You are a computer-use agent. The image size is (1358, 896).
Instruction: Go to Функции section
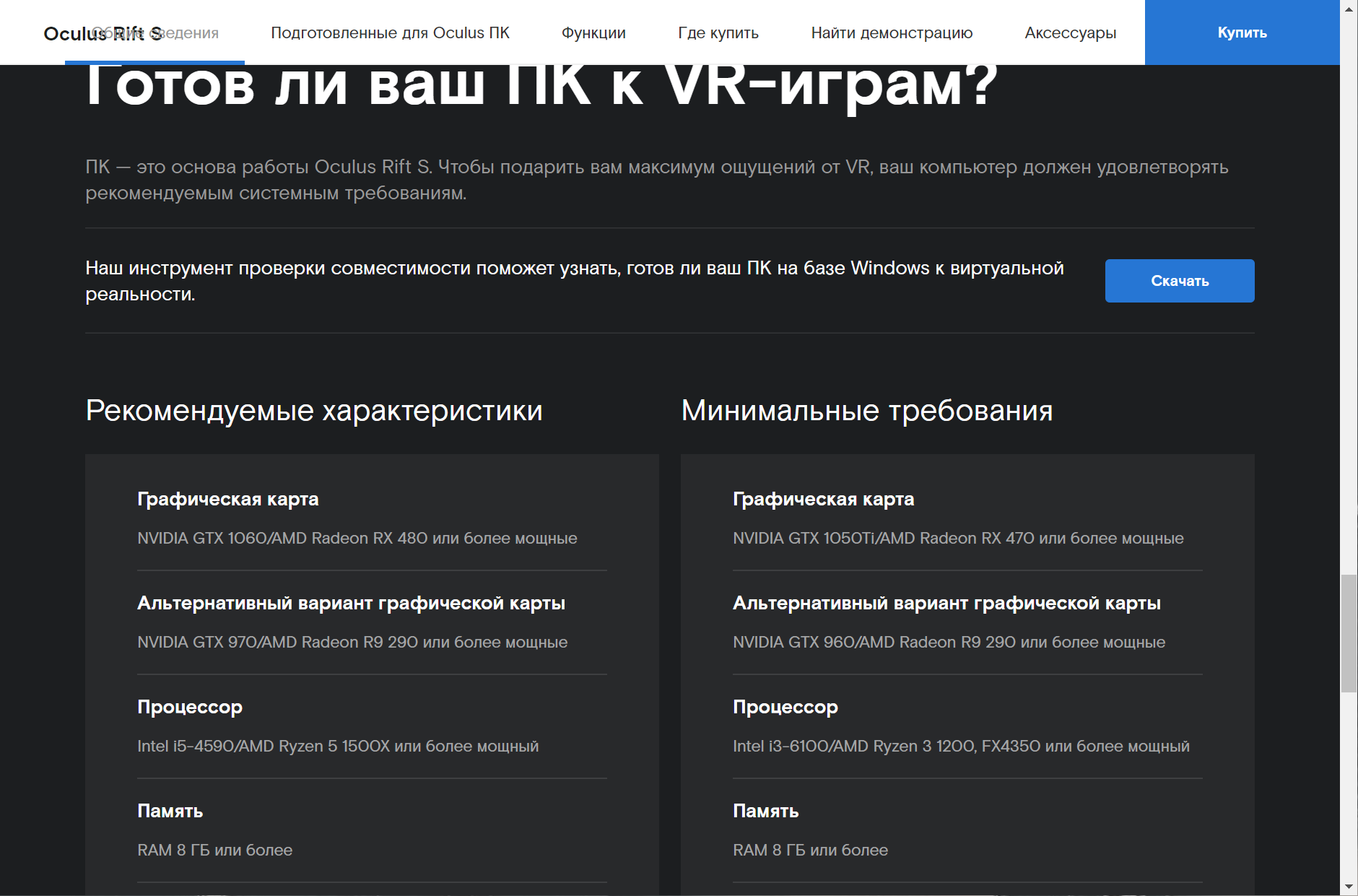coord(593,33)
